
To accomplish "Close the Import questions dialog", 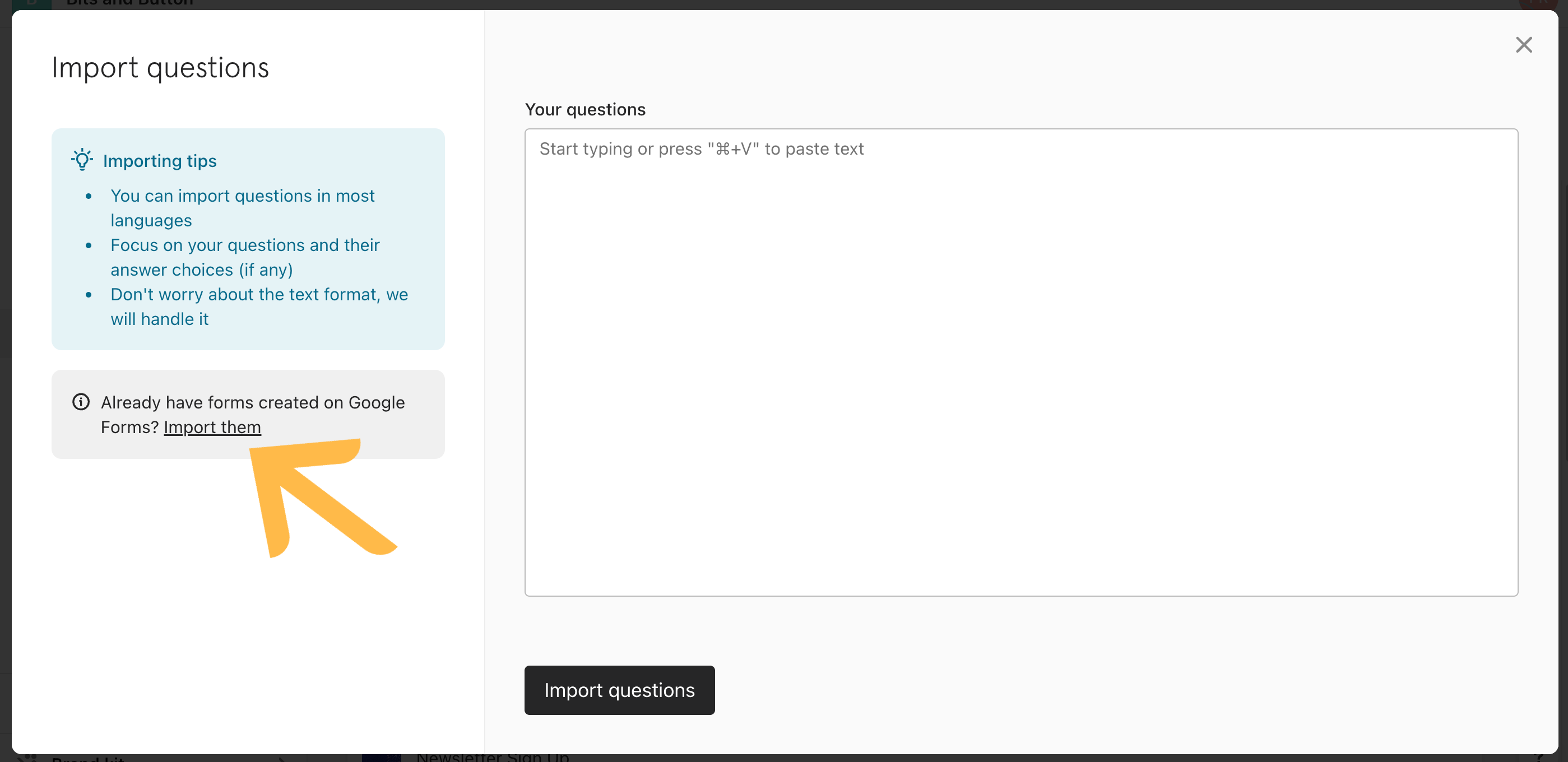I will [x=1524, y=44].
